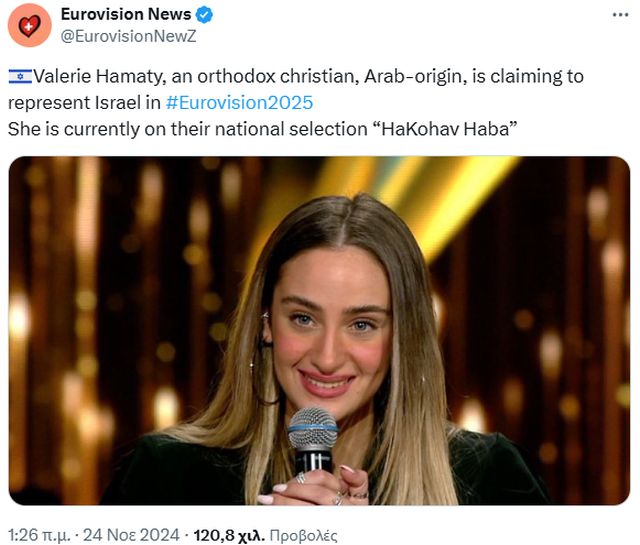Image resolution: width=640 pixels, height=545 pixels.
Task: Open the @EurovisionNewZ handle link
Action: [x=128, y=36]
